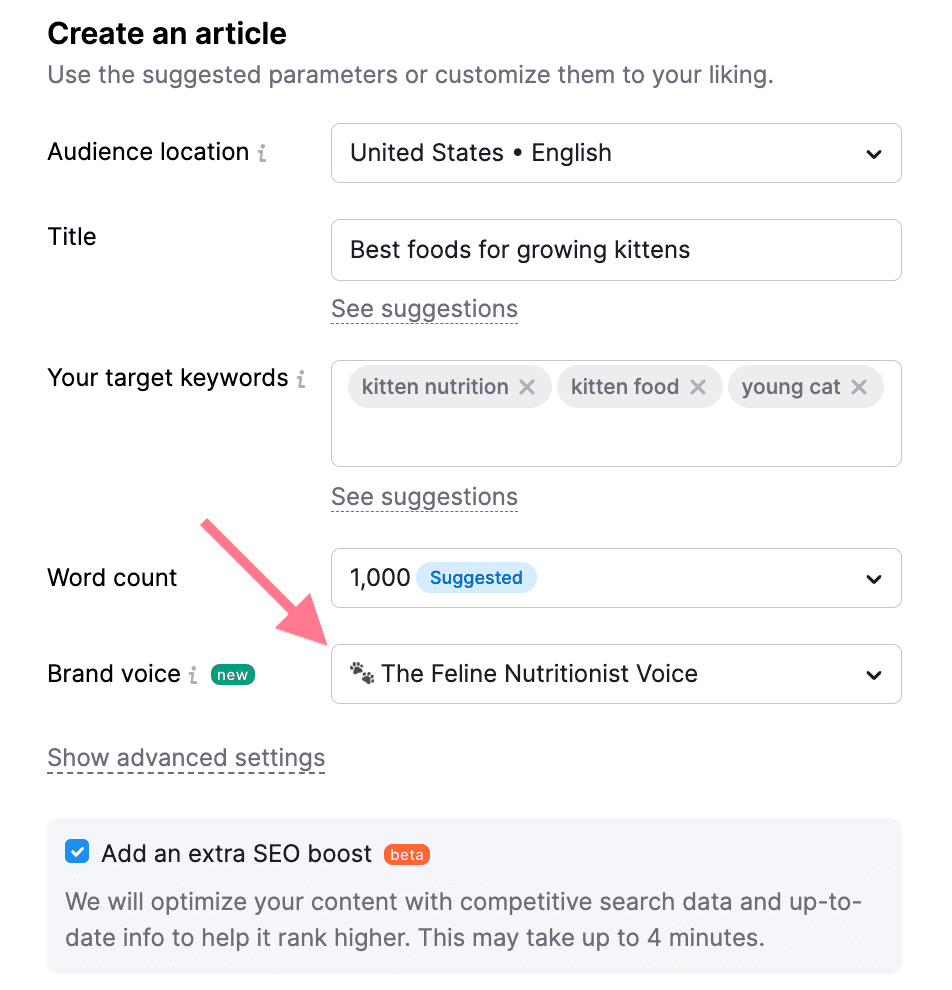
Task: Click the blue Suggested badge in Word count
Action: (476, 577)
